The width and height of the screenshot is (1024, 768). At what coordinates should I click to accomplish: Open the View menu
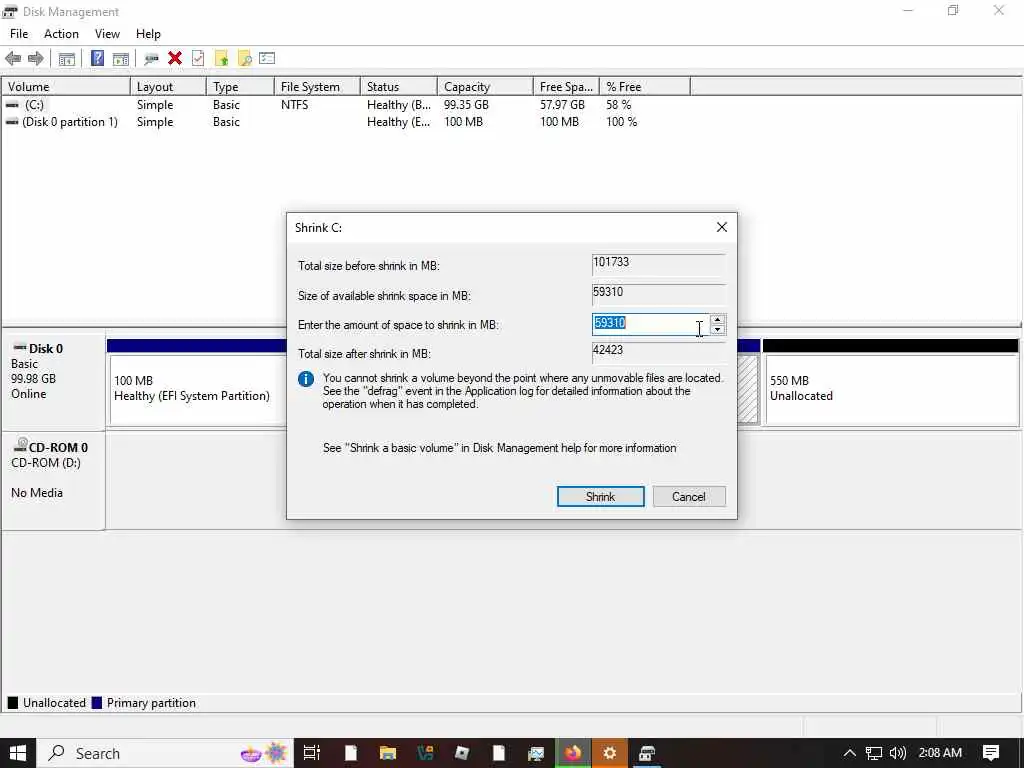pos(107,34)
